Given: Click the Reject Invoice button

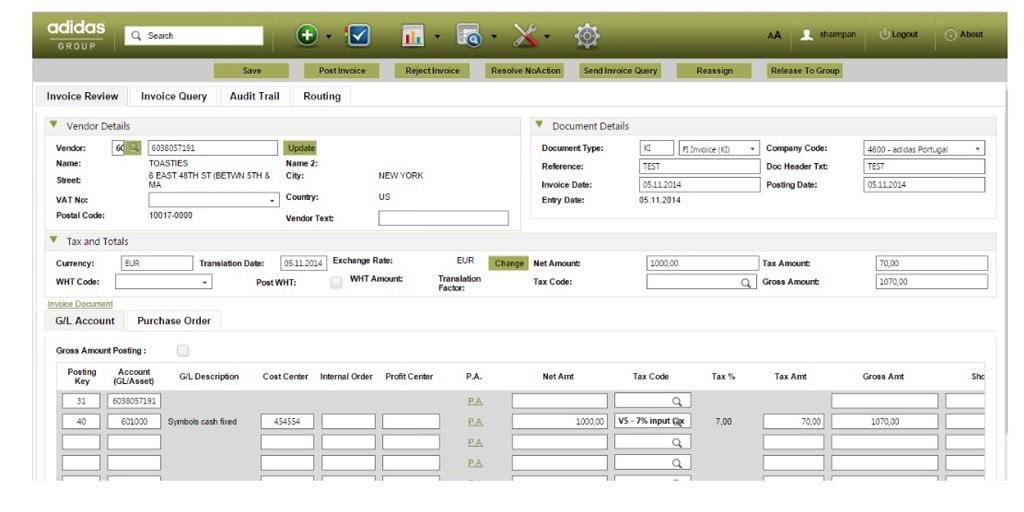Looking at the screenshot, I should coord(432,71).
